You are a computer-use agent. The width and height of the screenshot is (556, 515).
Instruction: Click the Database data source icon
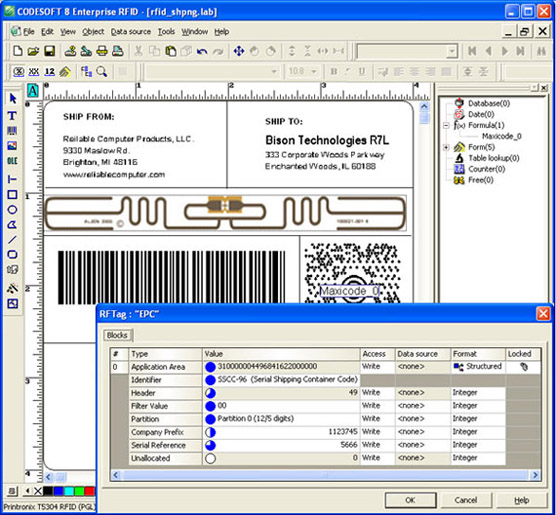click(459, 103)
